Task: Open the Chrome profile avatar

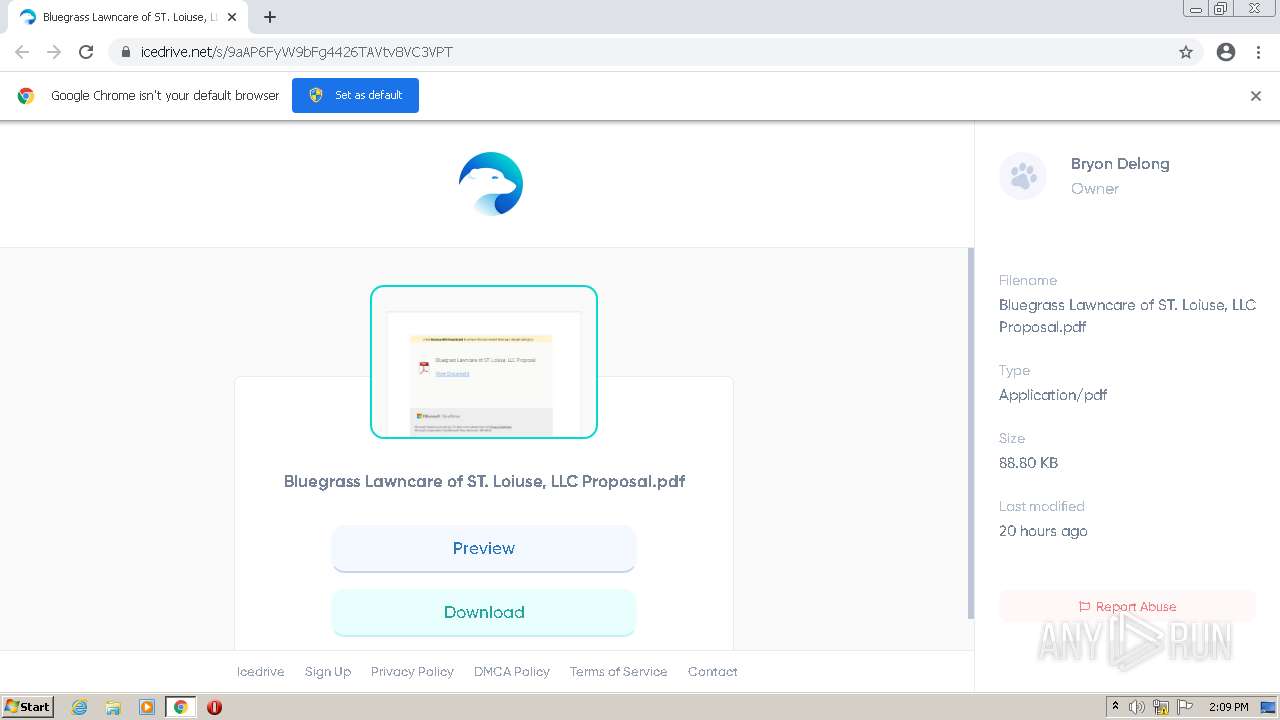Action: (x=1226, y=52)
